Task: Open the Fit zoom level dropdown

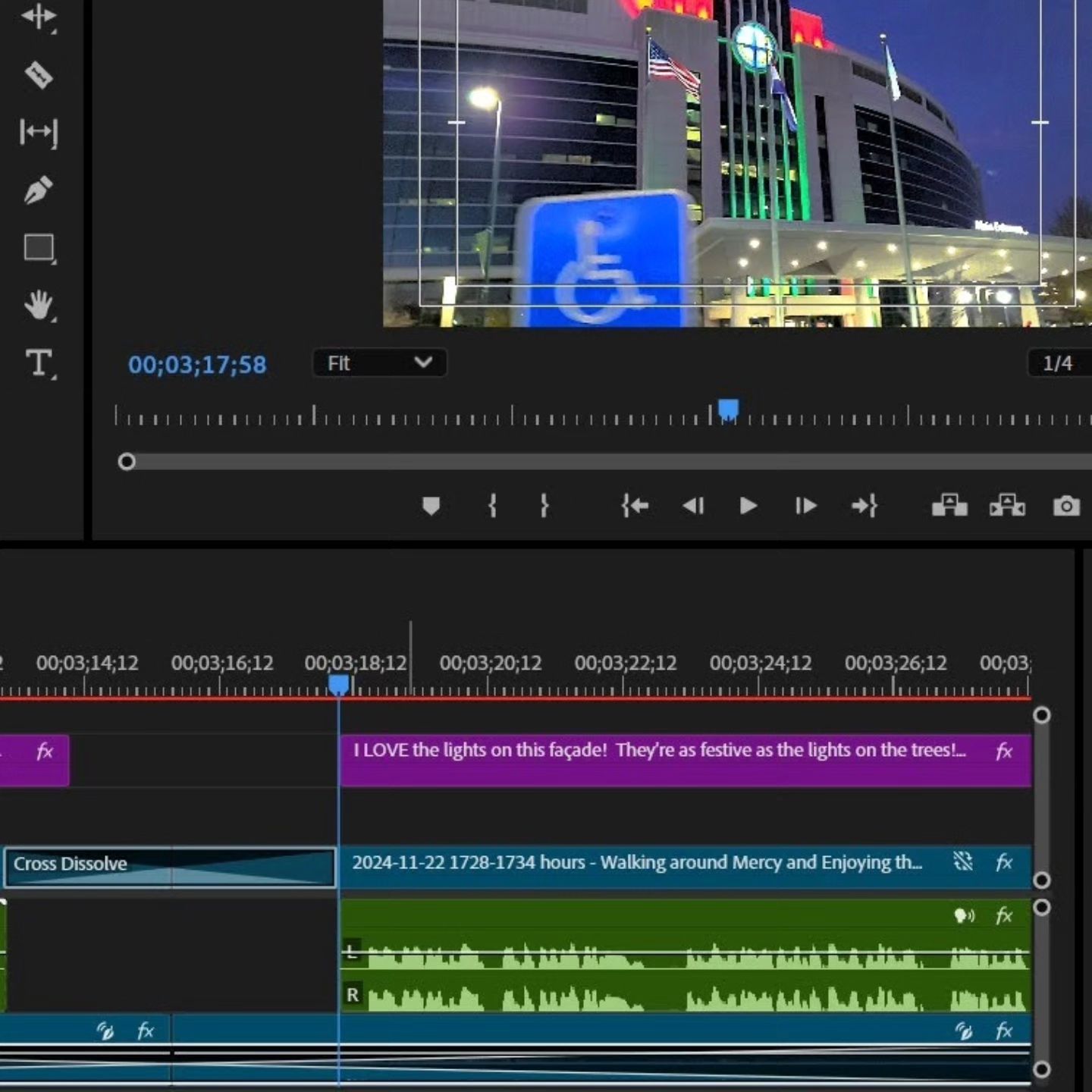Action: click(379, 363)
